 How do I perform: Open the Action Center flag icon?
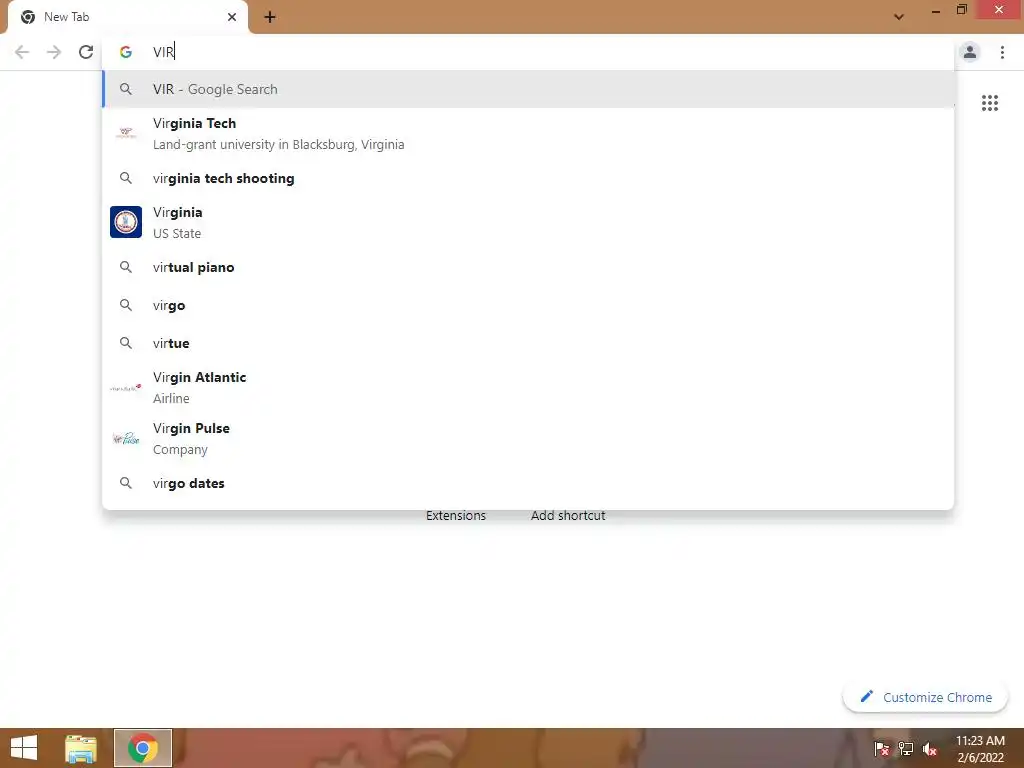click(881, 749)
